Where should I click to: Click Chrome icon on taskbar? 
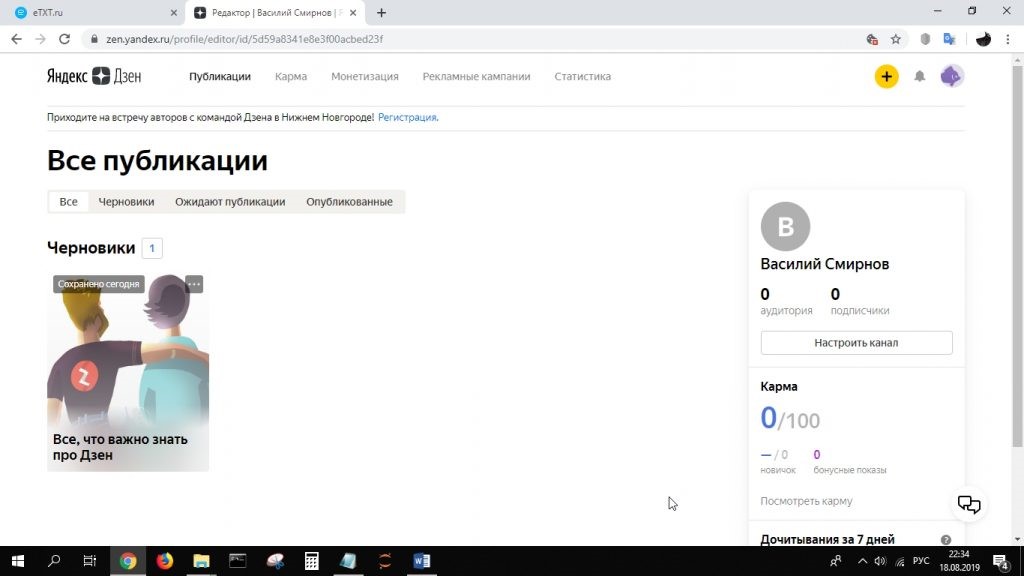tap(128, 561)
